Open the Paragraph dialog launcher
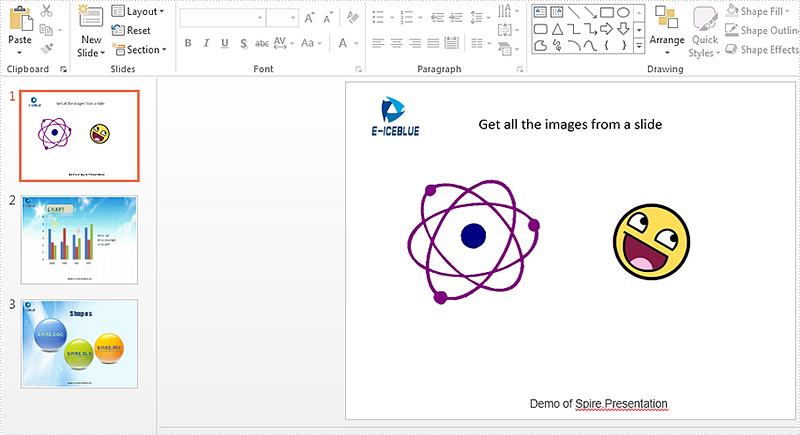The width and height of the screenshot is (800, 435). [x=520, y=69]
